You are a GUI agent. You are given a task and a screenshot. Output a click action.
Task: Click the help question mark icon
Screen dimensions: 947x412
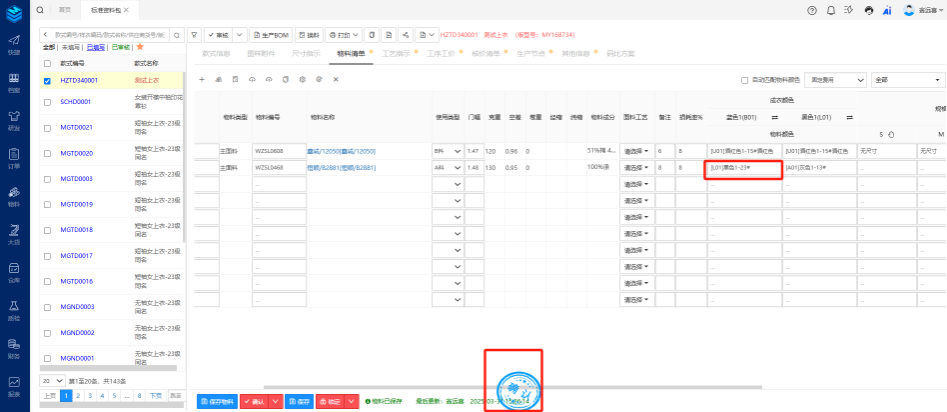[812, 10]
